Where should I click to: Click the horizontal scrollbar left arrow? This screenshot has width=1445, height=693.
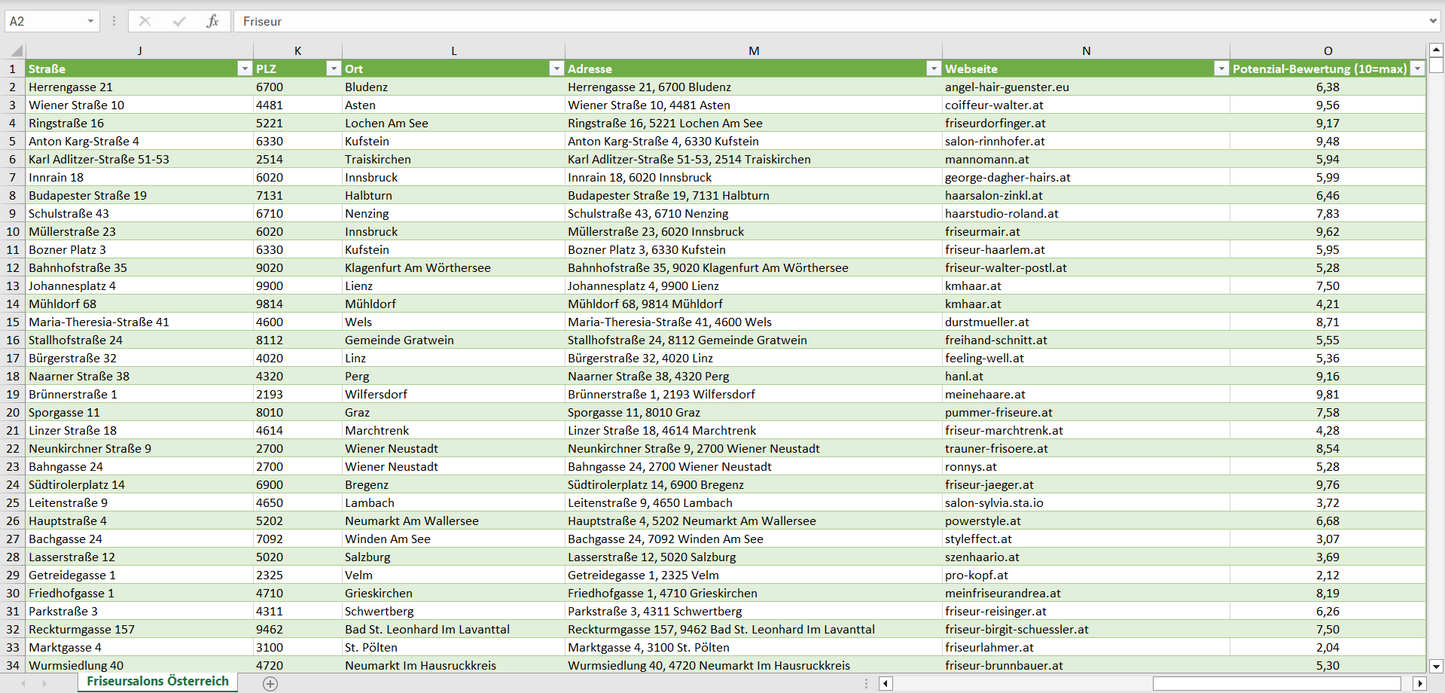click(x=885, y=683)
